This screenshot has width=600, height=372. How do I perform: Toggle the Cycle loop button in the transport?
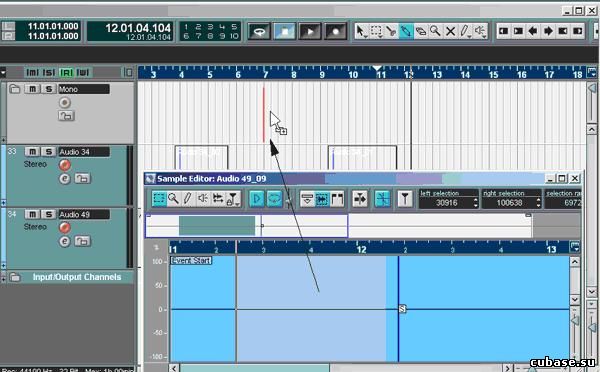(x=259, y=31)
